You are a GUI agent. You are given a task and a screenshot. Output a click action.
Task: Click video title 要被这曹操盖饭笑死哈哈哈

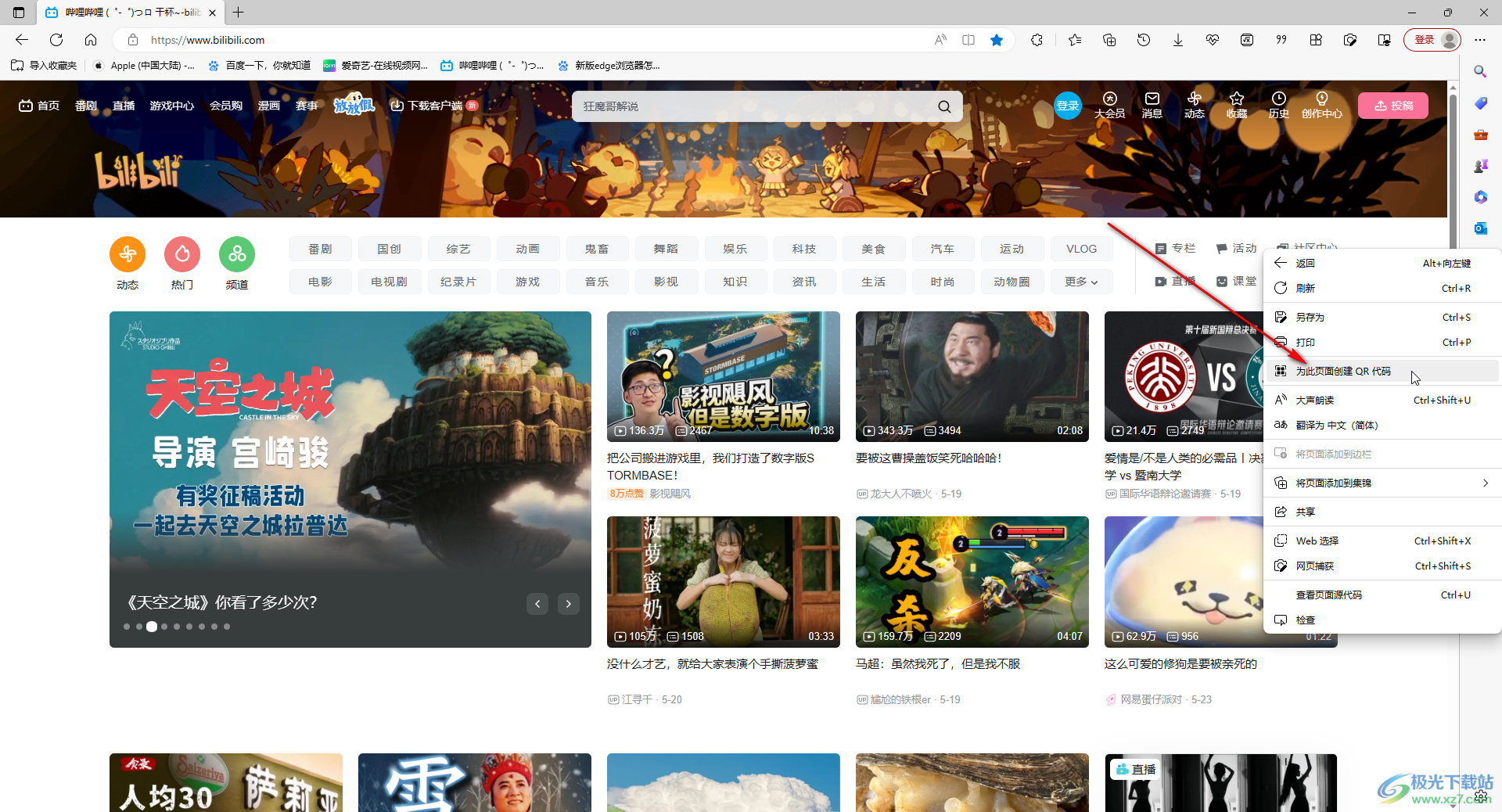(929, 458)
